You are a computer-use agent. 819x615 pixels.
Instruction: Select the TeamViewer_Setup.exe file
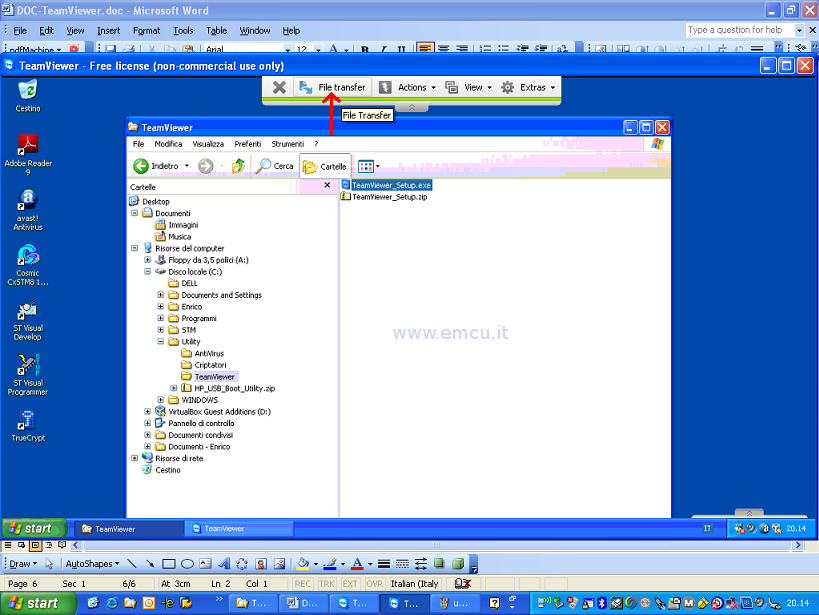coord(387,185)
